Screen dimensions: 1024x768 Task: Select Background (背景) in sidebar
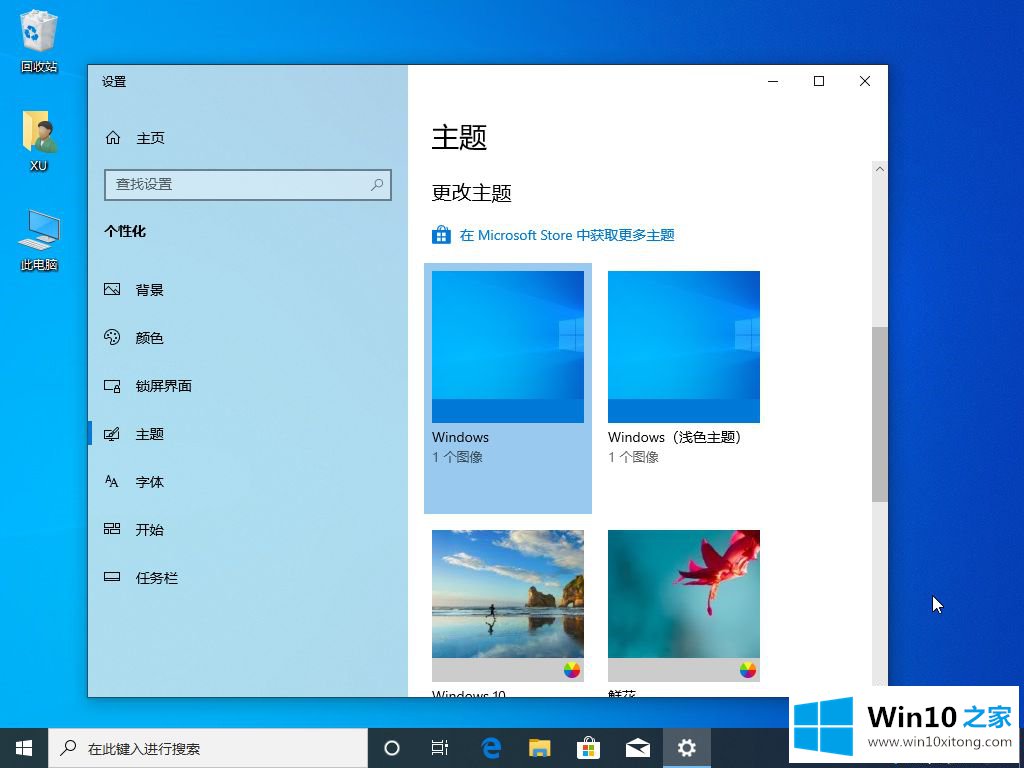(x=113, y=290)
